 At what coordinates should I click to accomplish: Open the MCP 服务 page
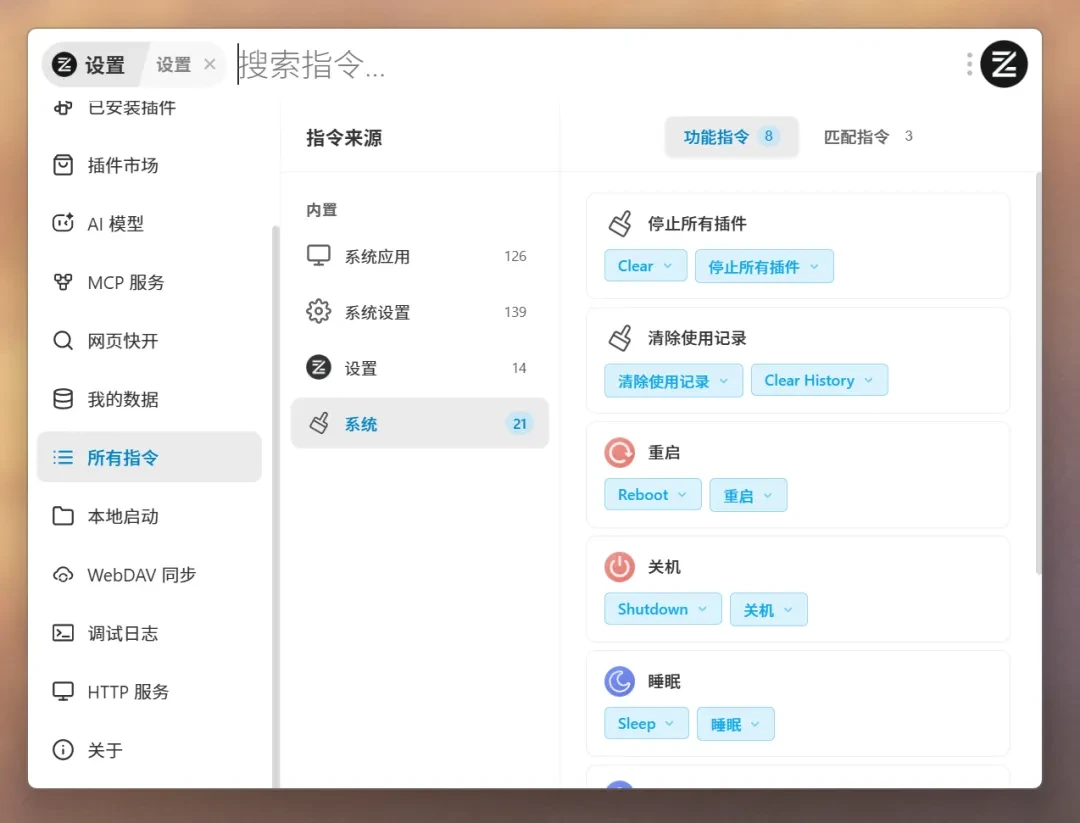coord(149,282)
